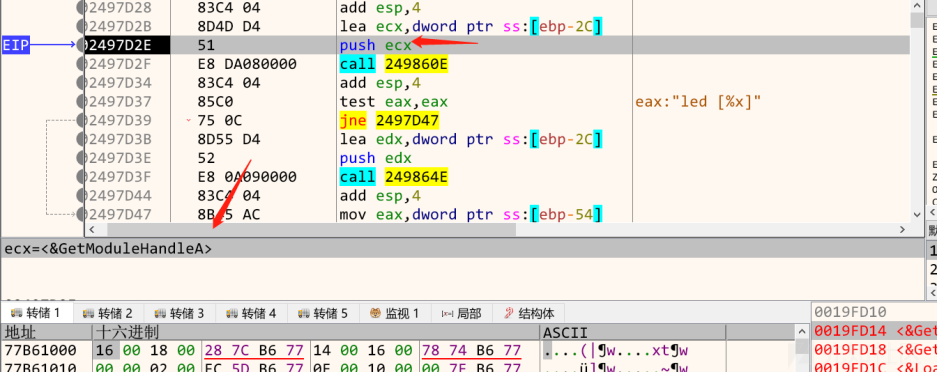Click the eax:"led [%x]" comment
The image size is (937, 372).
(x=697, y=102)
